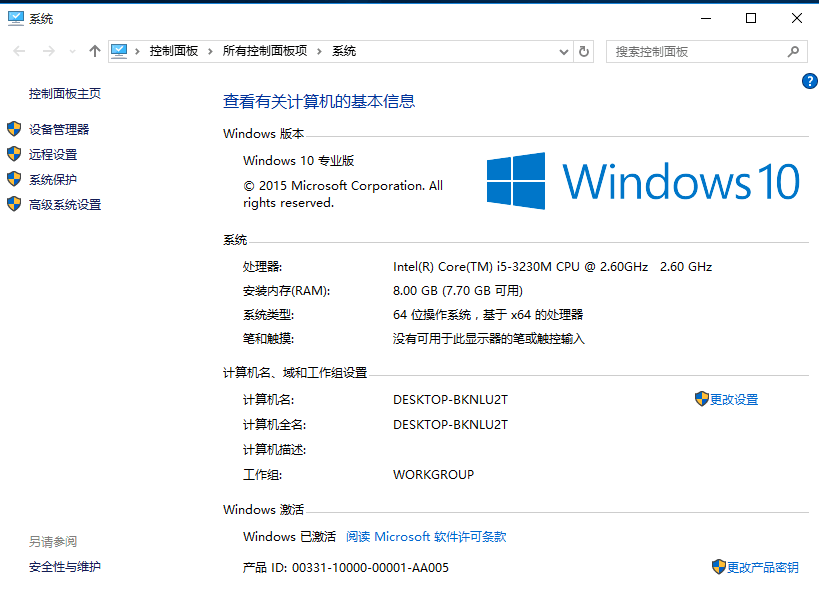Open 控制面板主页 link
This screenshot has width=819, height=595.
(x=65, y=94)
